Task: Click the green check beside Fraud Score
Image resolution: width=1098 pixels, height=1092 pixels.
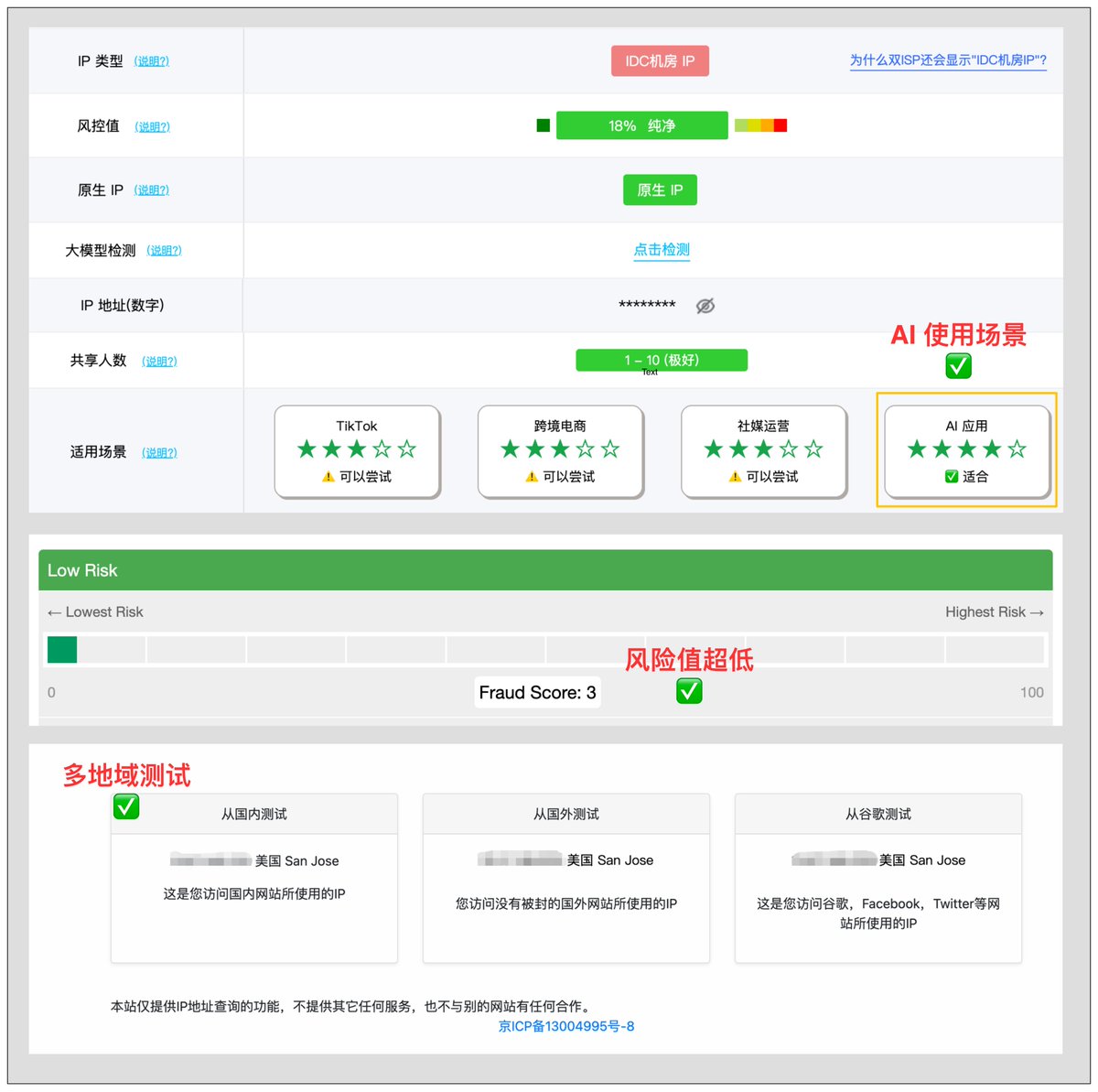Action: (689, 691)
